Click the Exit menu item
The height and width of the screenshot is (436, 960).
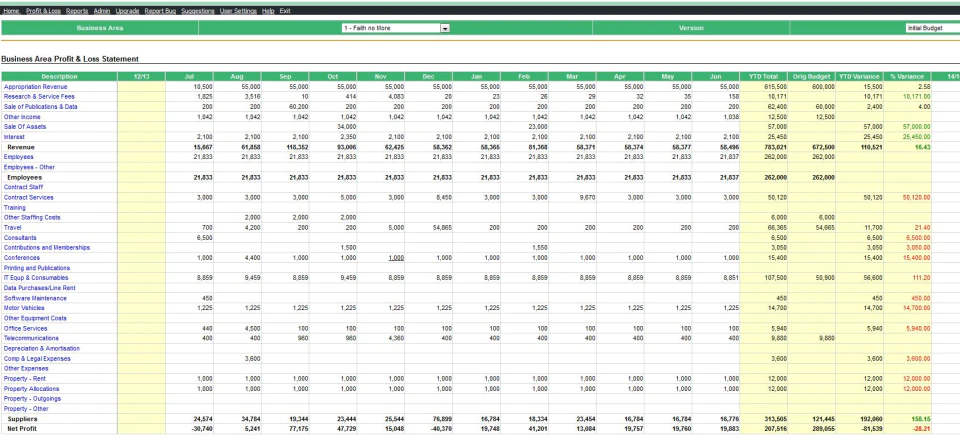point(285,11)
